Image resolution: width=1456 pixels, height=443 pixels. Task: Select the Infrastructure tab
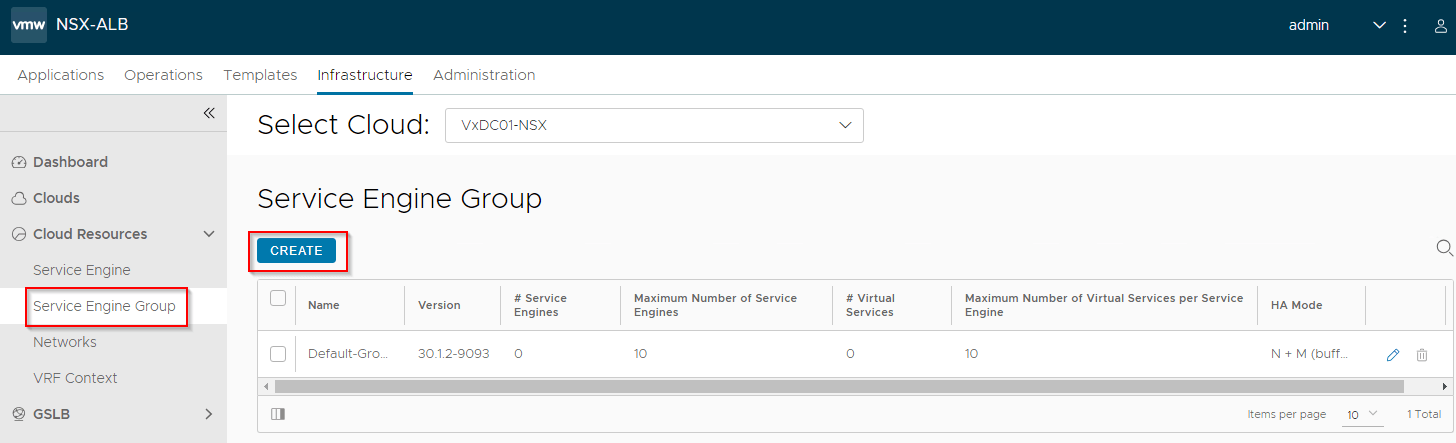coord(365,75)
